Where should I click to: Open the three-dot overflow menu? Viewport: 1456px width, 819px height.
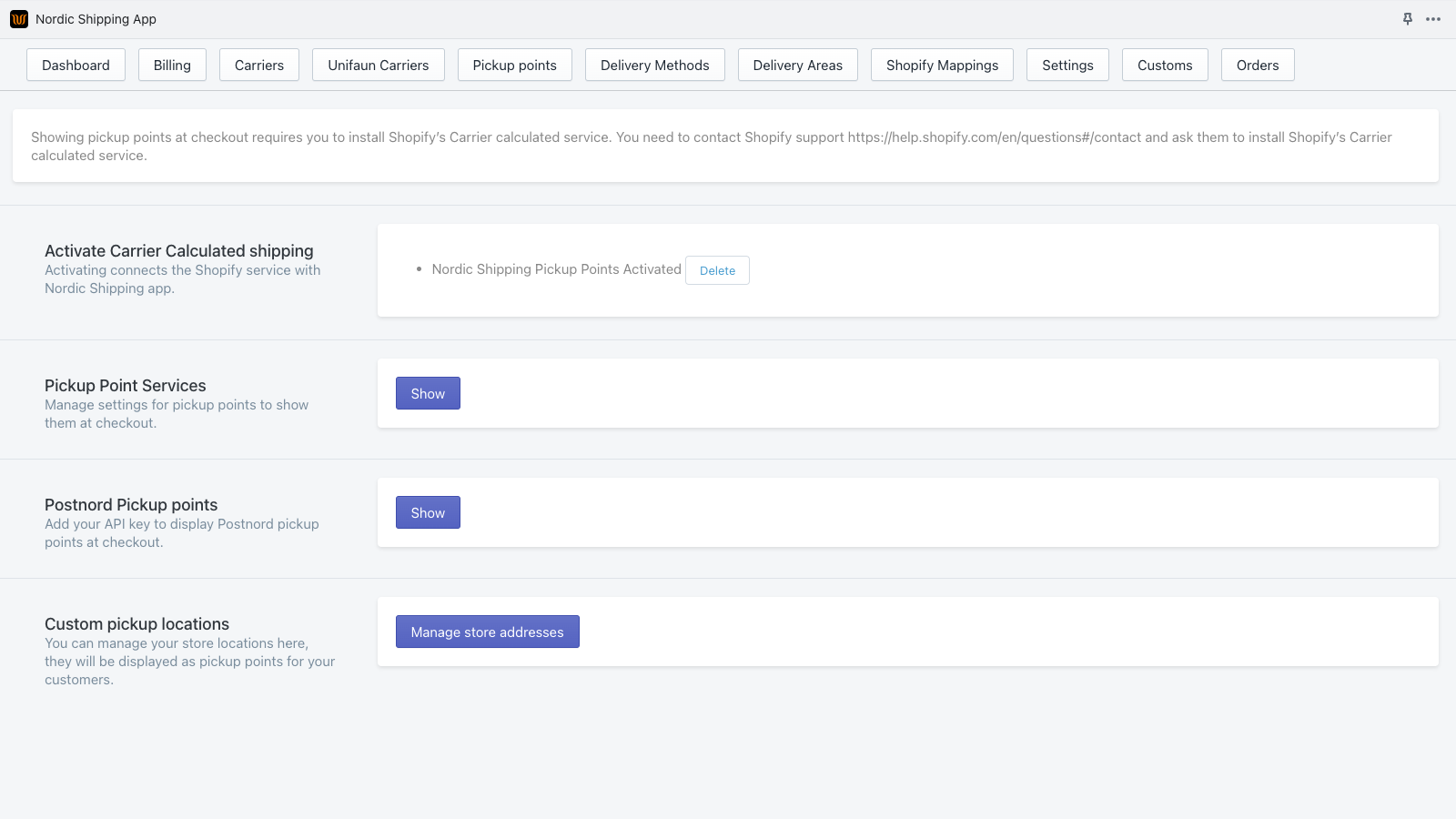[x=1433, y=18]
